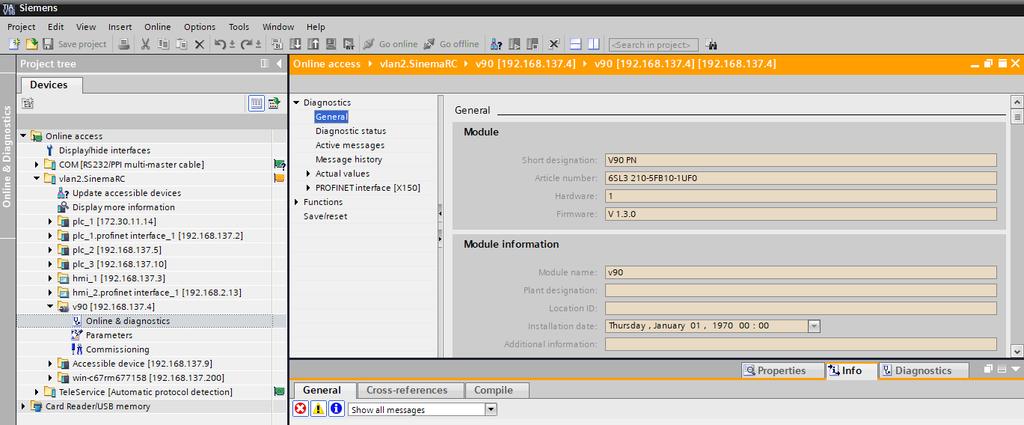The width and height of the screenshot is (1024, 425).
Task: Click Go offline in the toolbar
Action: [x=451, y=44]
